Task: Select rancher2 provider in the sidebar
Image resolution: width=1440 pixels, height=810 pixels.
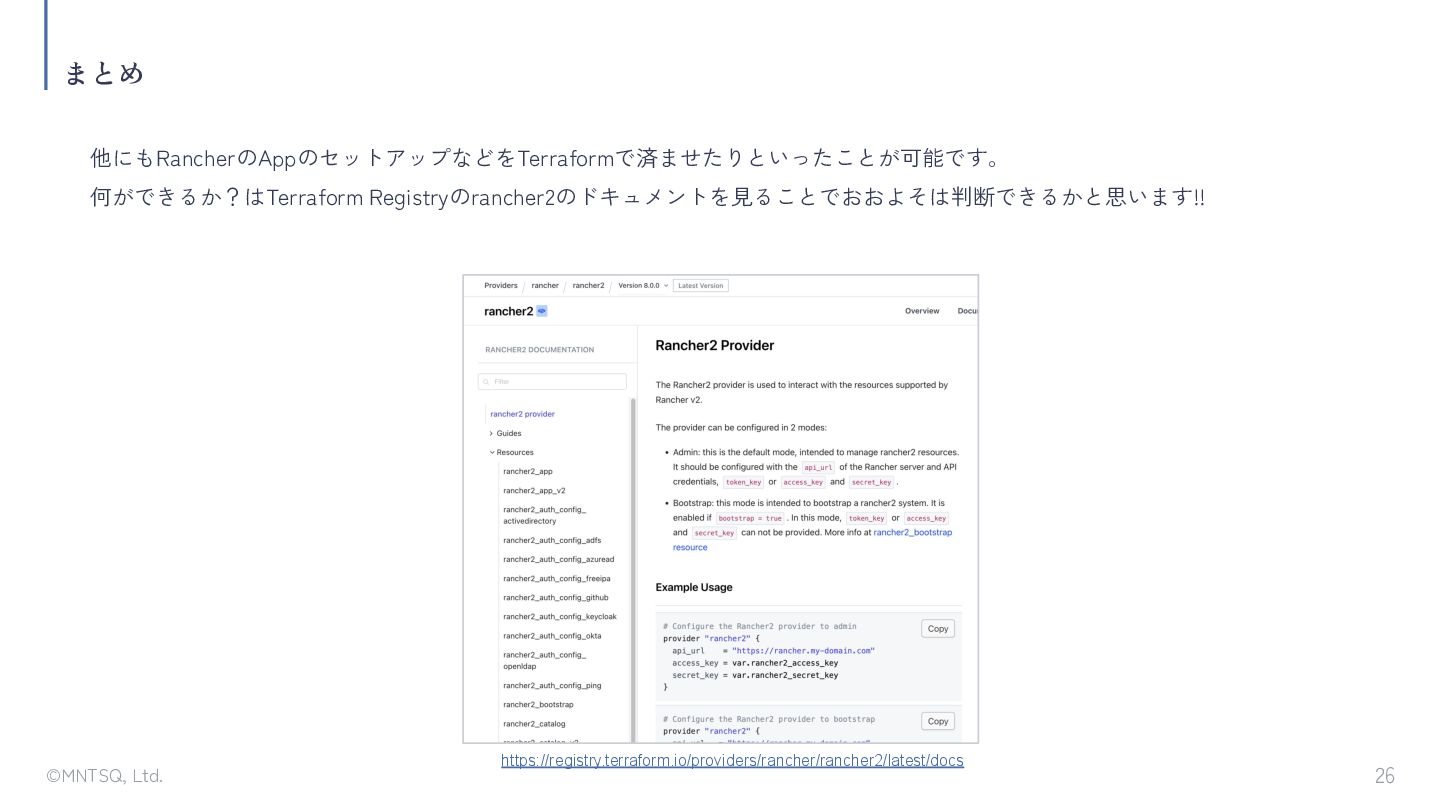Action: coord(522,414)
